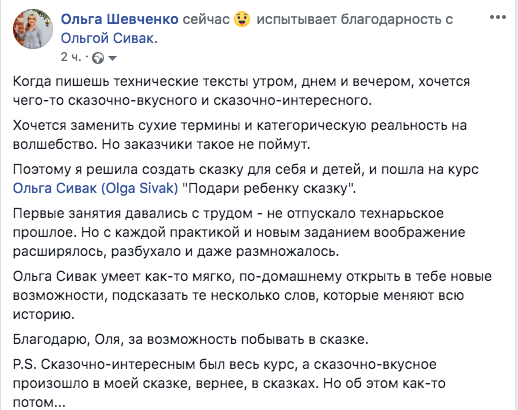Open Ольга Шевченко's profile picture
The image size is (518, 410).
click(33, 29)
